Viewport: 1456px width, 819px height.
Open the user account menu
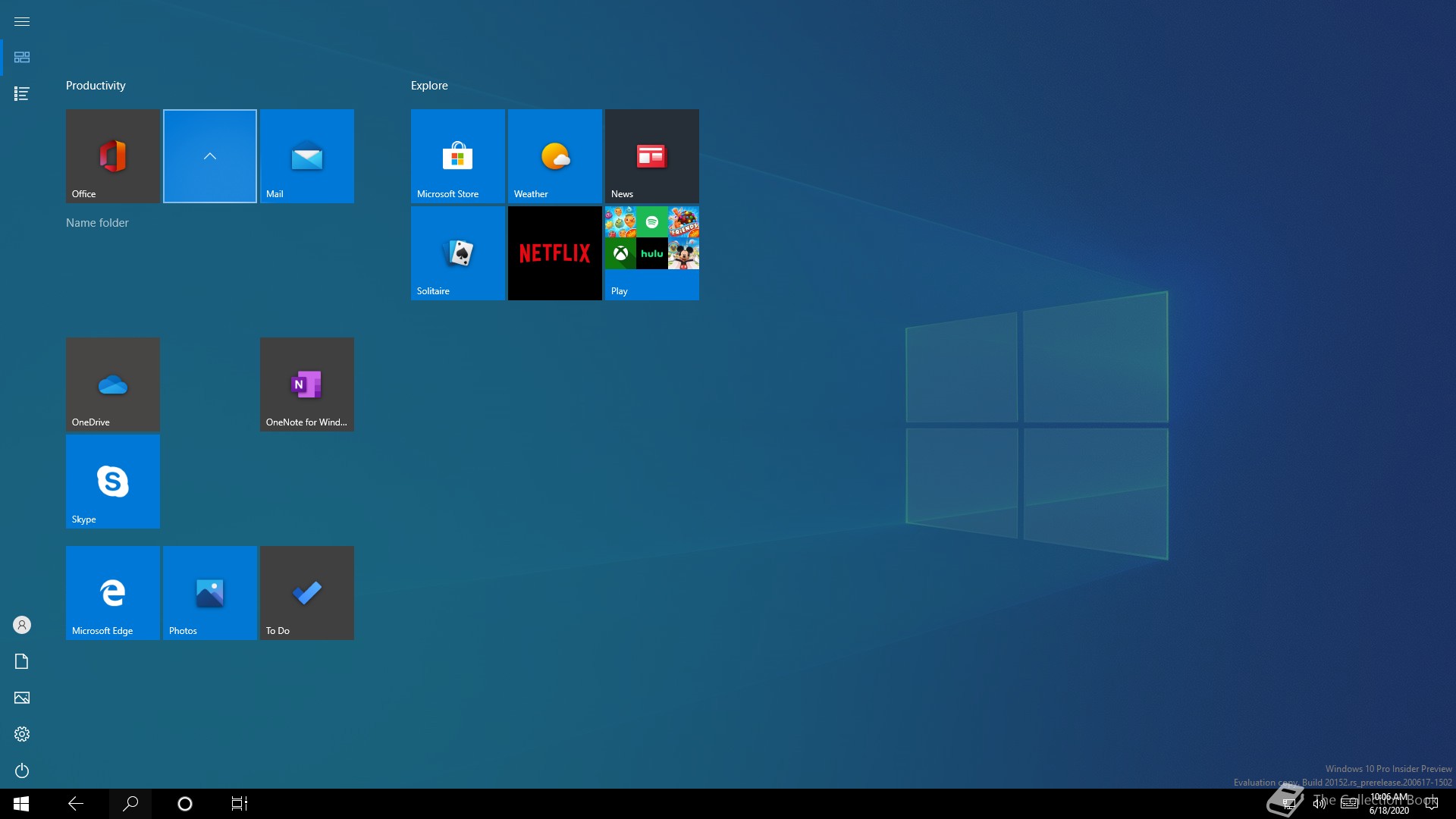[x=22, y=625]
